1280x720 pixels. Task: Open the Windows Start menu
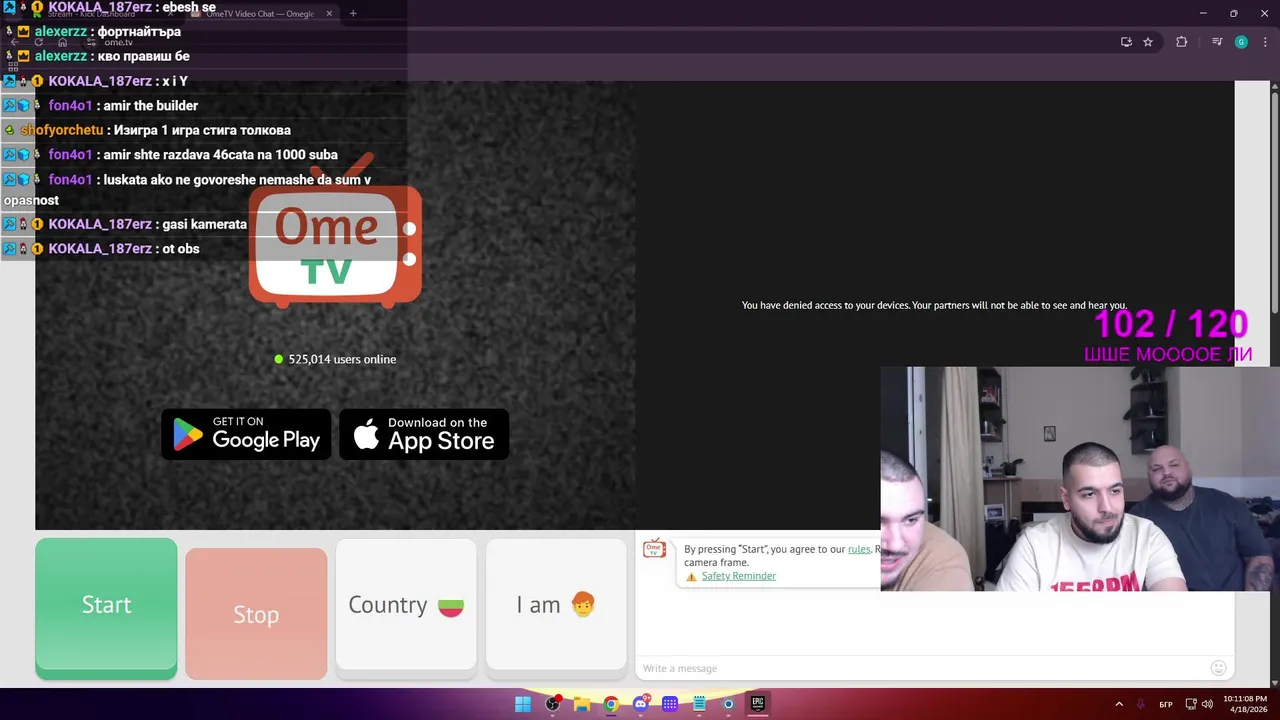tap(523, 704)
